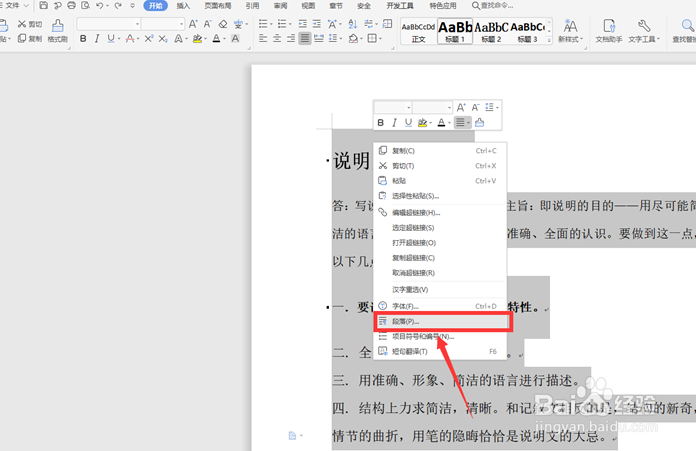The width and height of the screenshot is (696, 451).
Task: Pick ribbon font color A
Action: pyautogui.click(x=216, y=39)
